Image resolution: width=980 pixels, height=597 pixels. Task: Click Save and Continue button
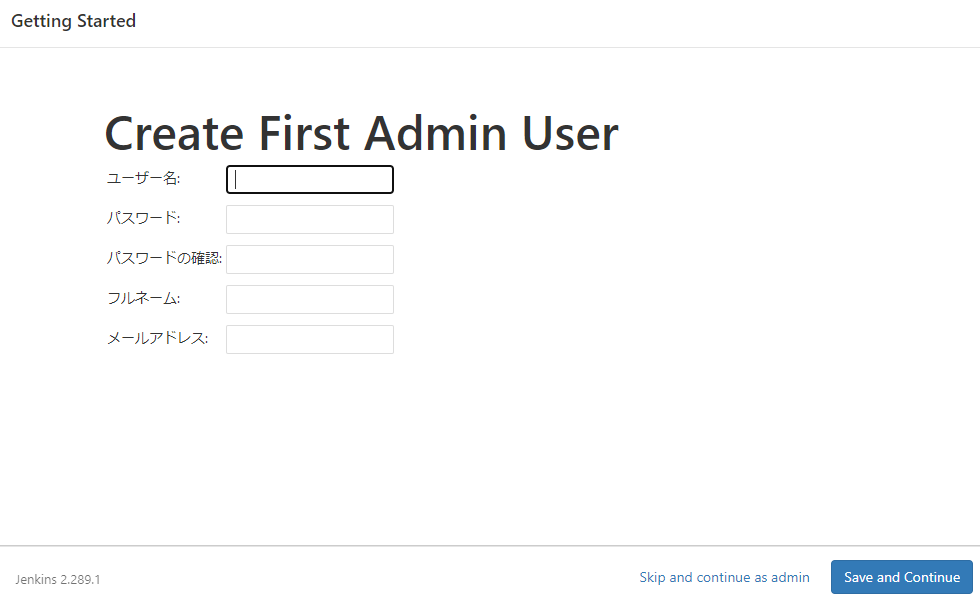click(901, 577)
